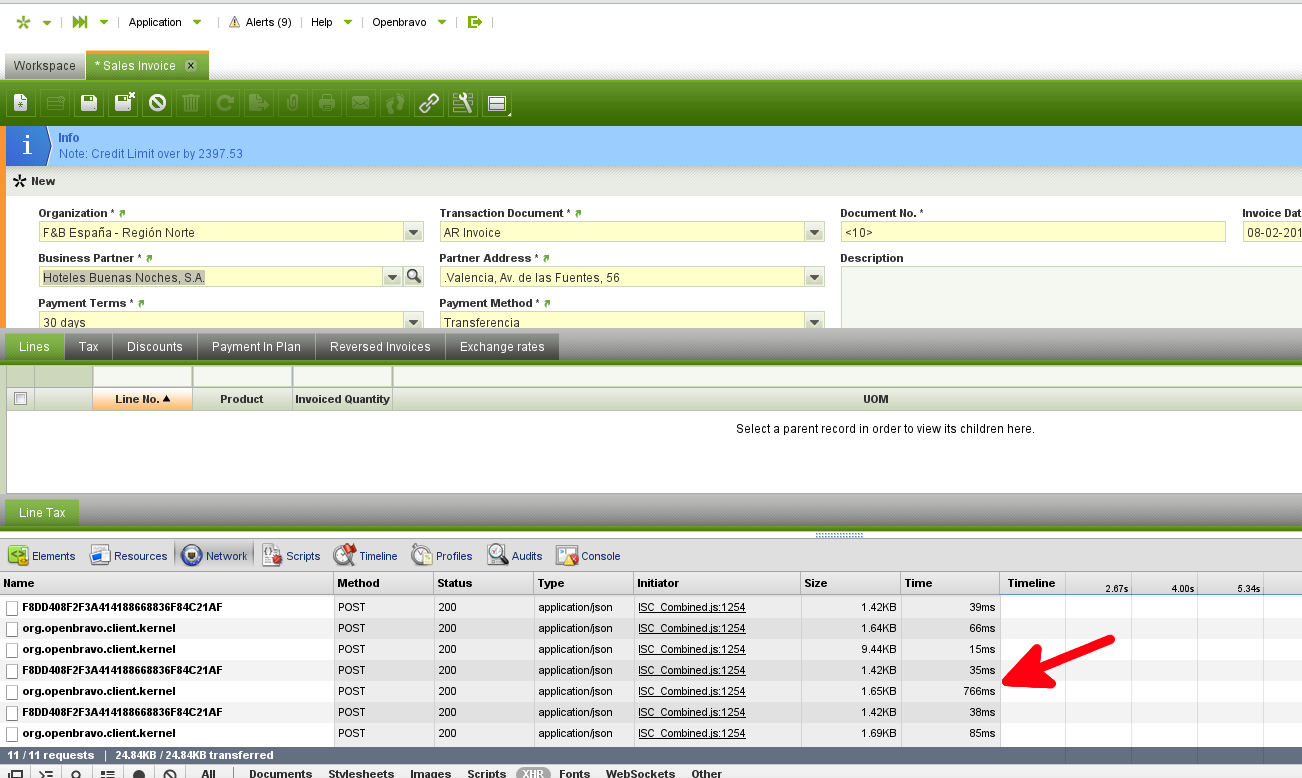Click the New Document toolbar icon
Viewport: 1302px width, 778px height.
(x=21, y=102)
